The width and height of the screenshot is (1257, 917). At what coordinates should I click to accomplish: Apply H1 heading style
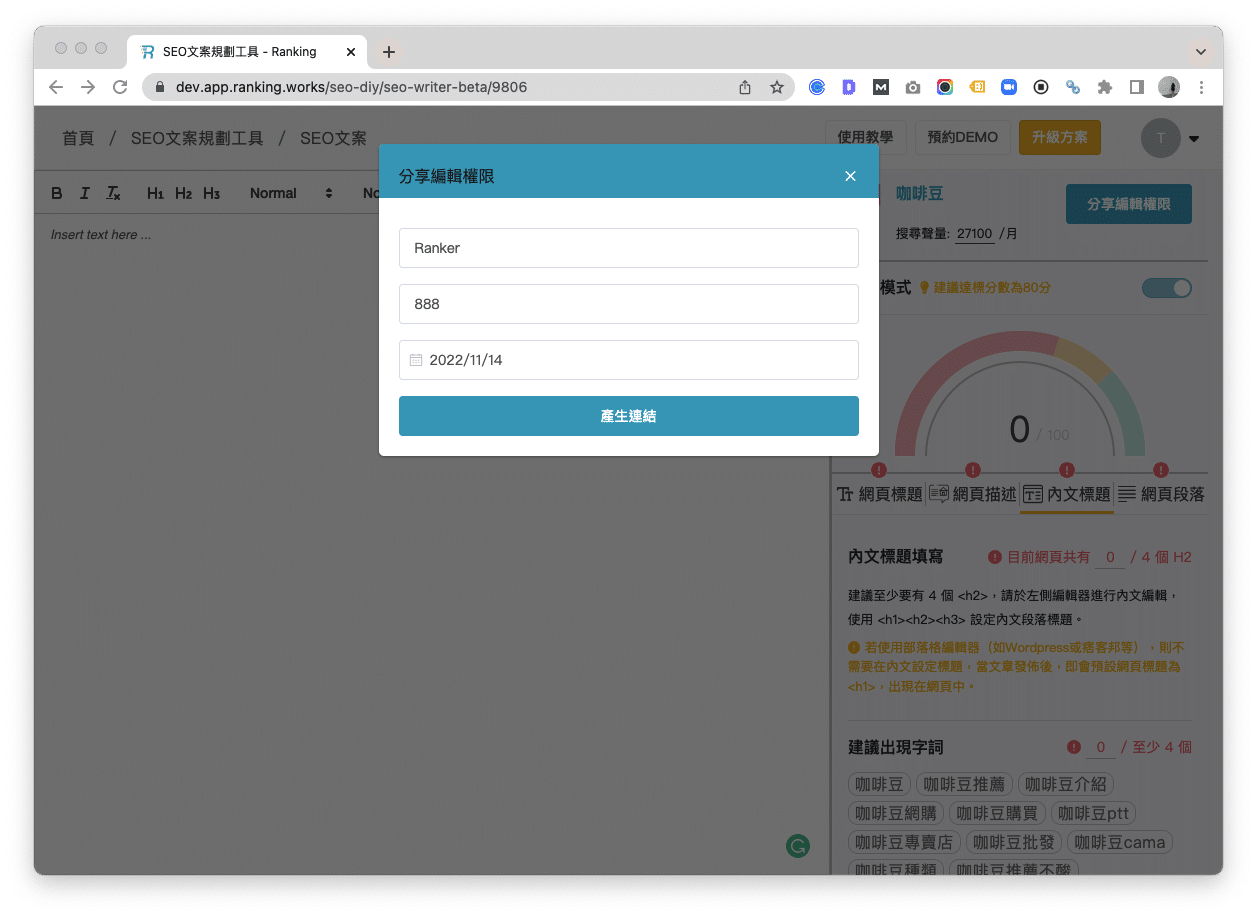click(x=155, y=193)
